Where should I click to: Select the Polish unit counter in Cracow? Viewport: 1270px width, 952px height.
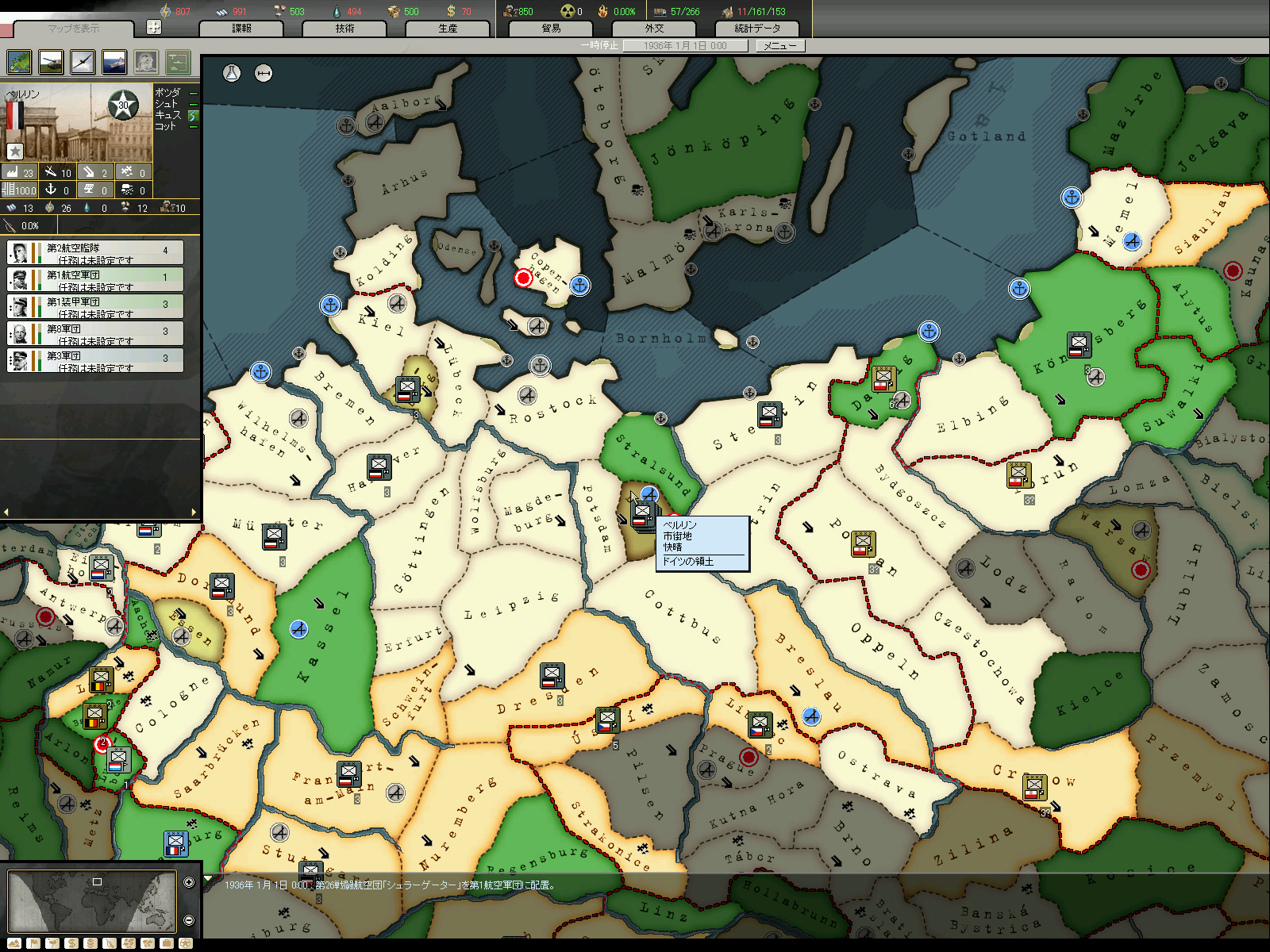[1034, 788]
